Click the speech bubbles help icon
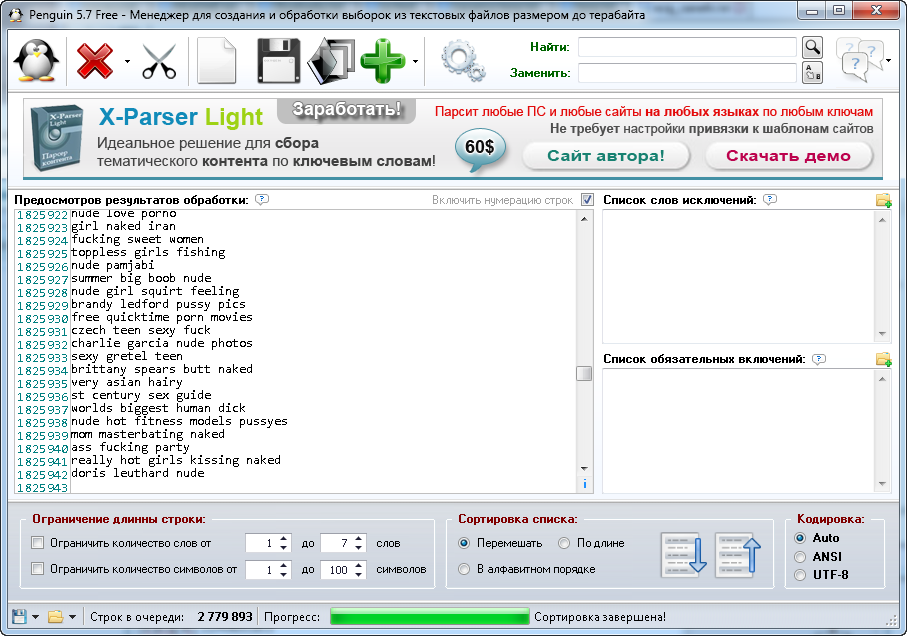 (x=860, y=60)
